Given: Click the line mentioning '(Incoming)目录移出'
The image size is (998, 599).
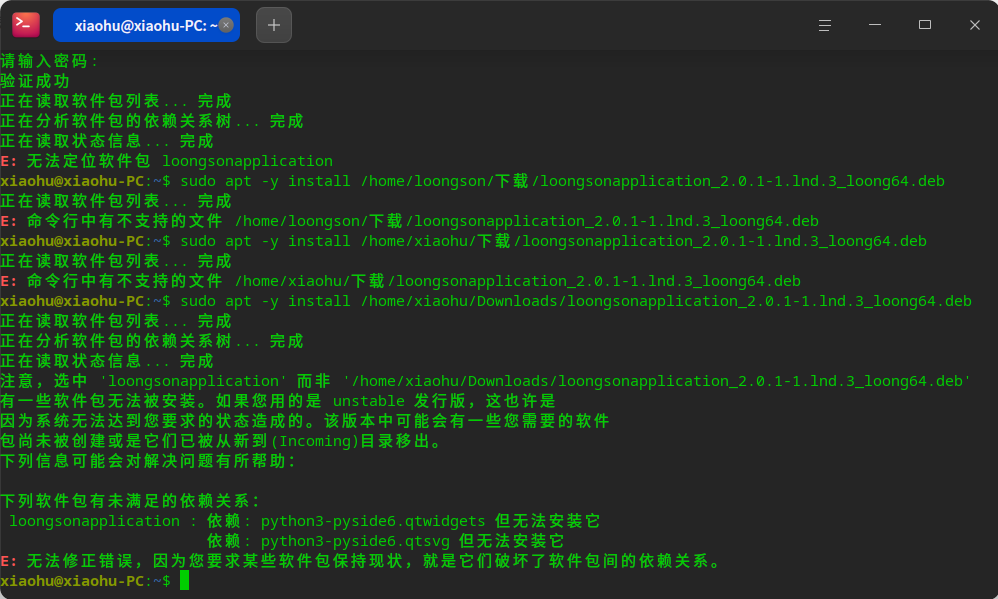Looking at the screenshot, I should tap(221, 440).
